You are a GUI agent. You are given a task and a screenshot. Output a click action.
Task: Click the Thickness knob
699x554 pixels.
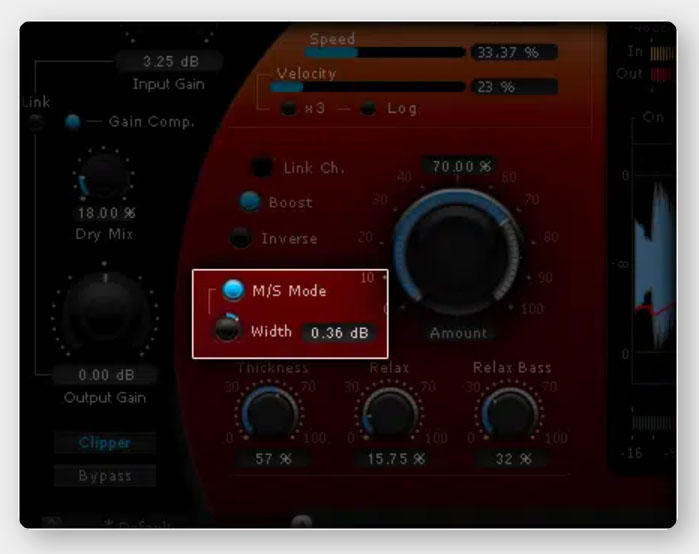(x=270, y=412)
